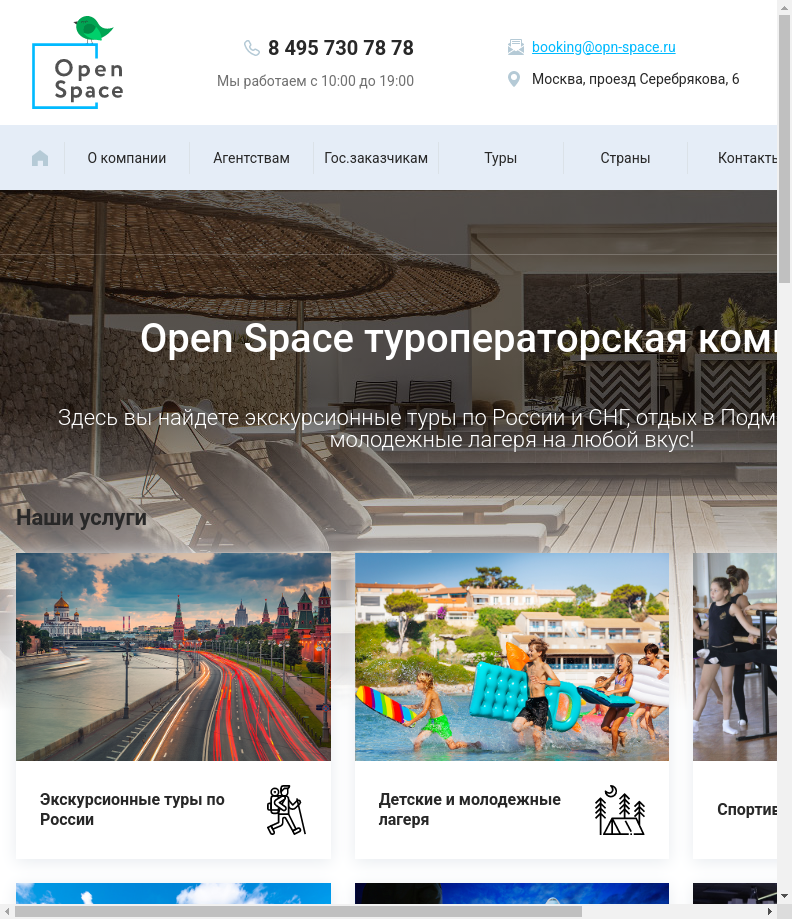Click the vertical scrollbar thumb
This screenshot has height=919, width=792.
click(784, 149)
